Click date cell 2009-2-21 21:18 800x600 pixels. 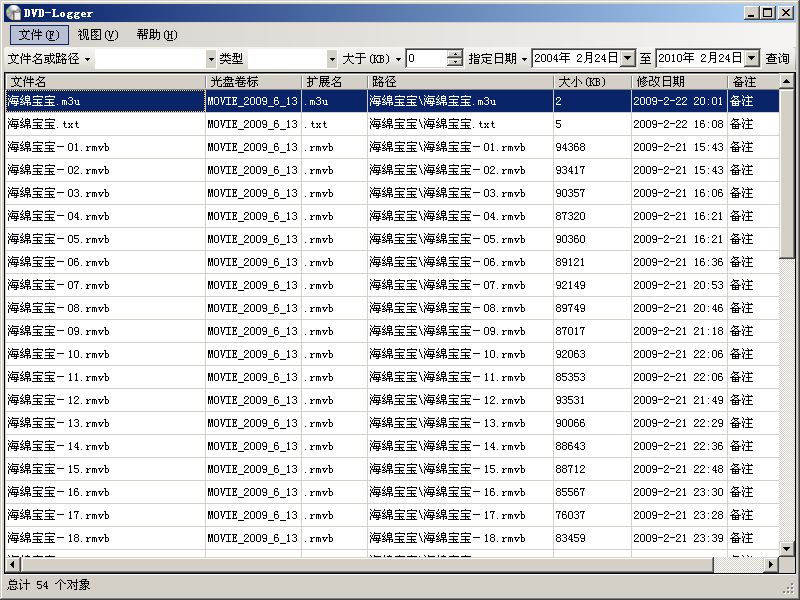click(x=680, y=331)
